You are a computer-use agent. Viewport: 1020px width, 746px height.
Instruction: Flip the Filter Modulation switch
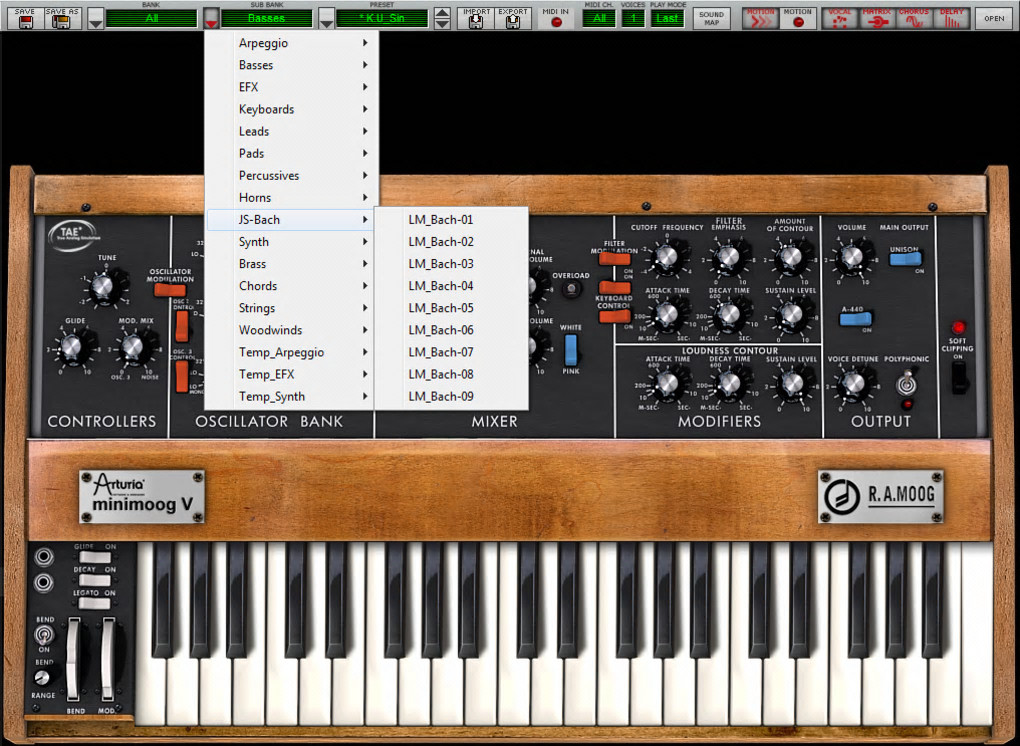coord(614,259)
